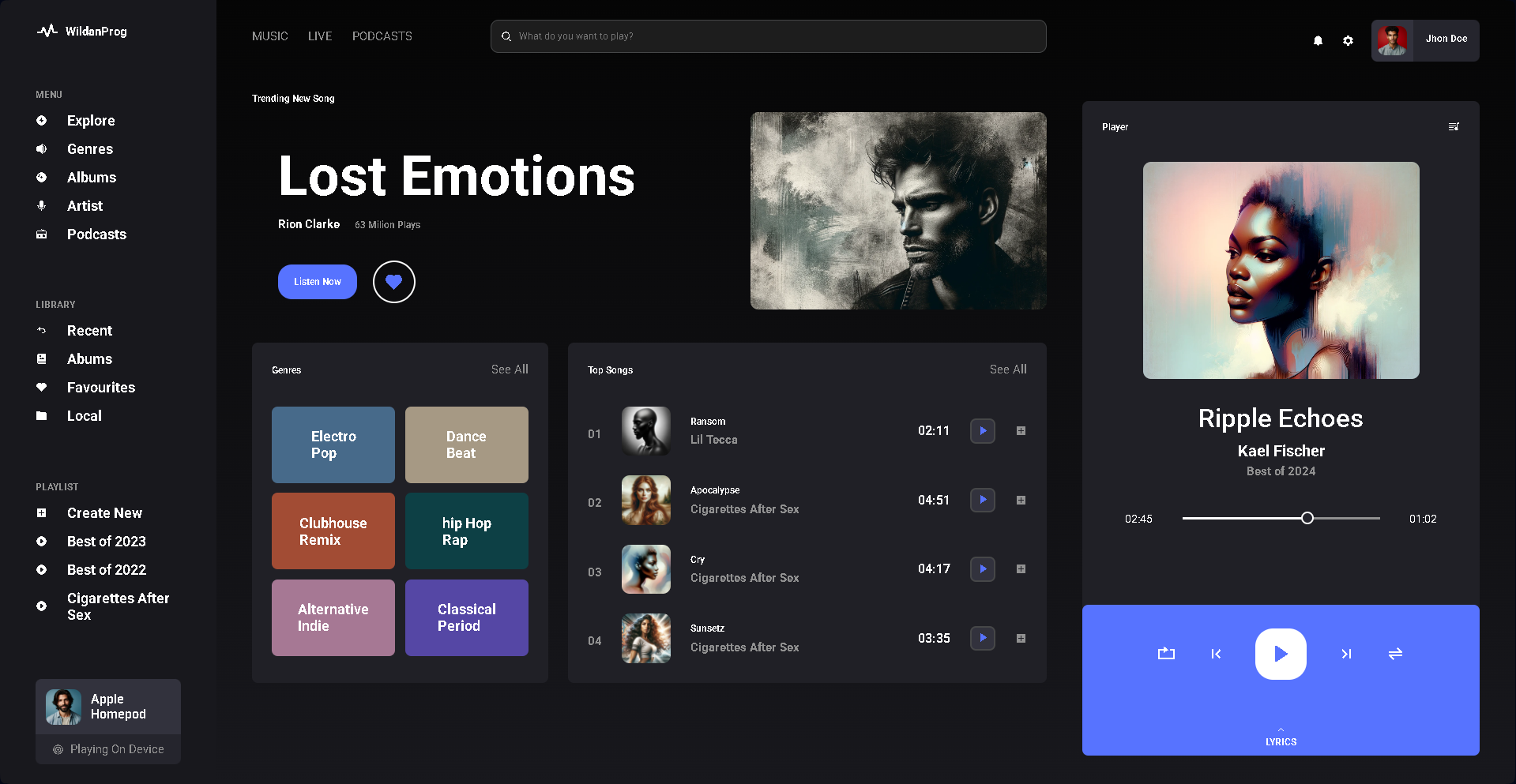Switch to the PODCASTS tab
Viewport: 1516px width, 784px height.
(382, 36)
